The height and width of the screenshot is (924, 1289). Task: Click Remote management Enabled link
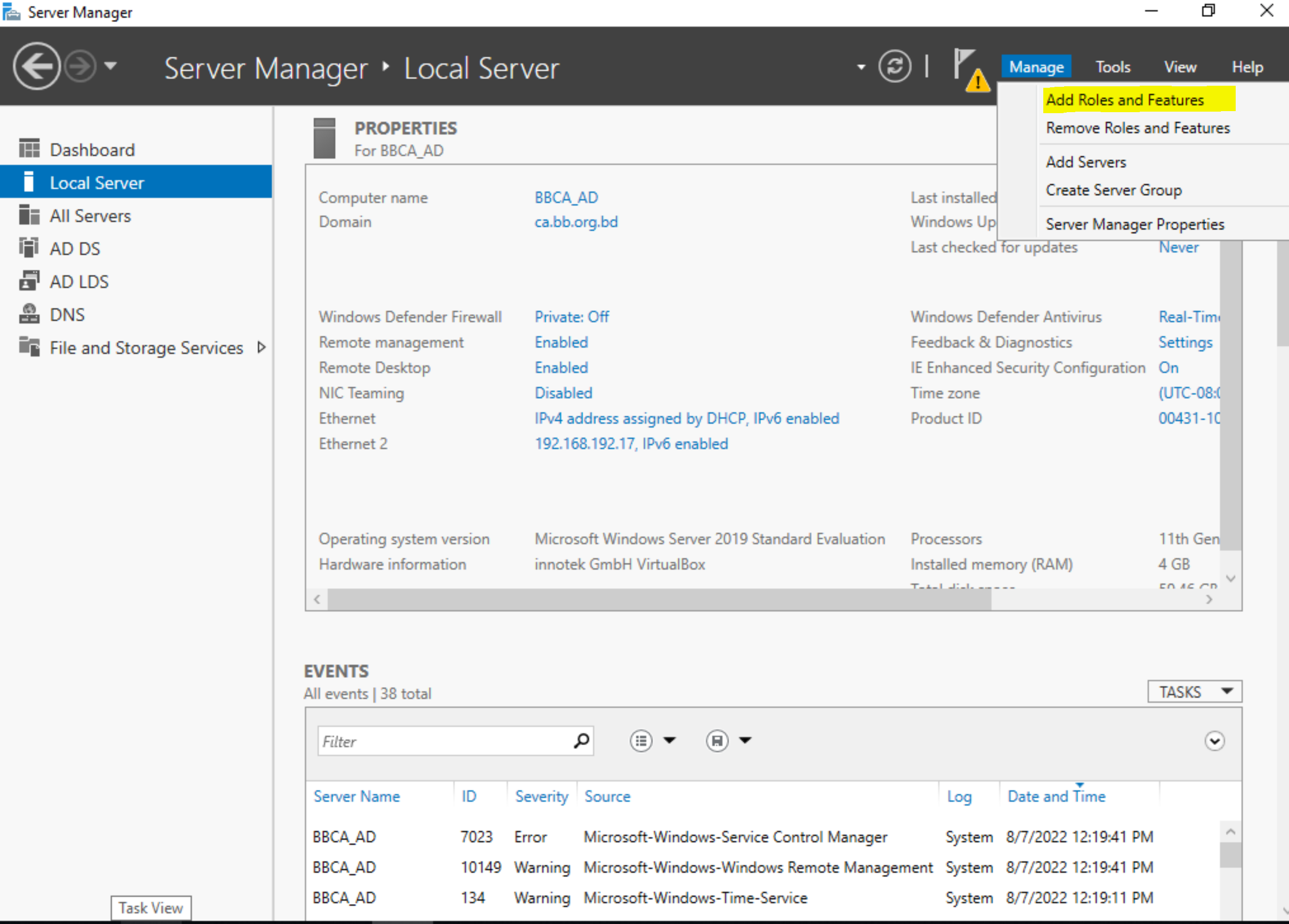click(561, 342)
